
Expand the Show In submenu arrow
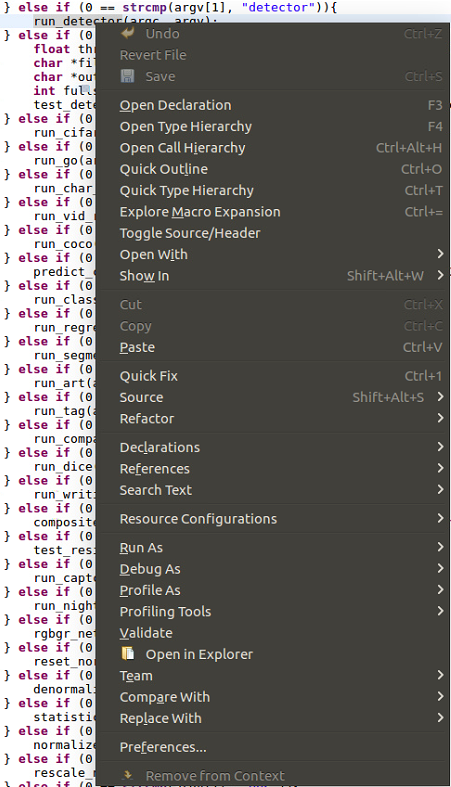(x=440, y=275)
